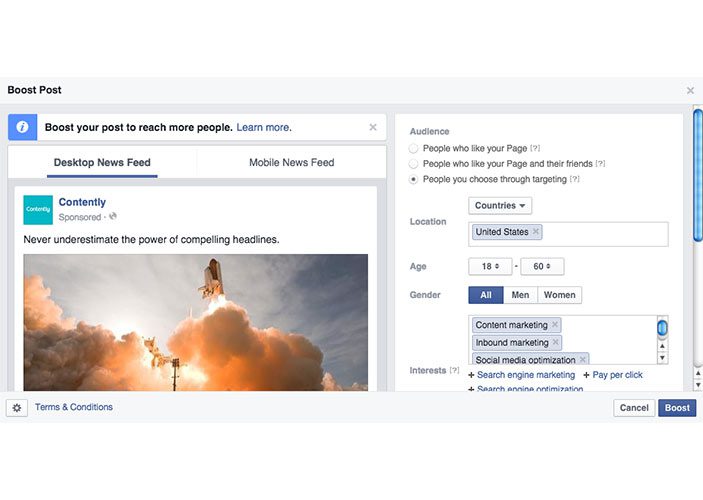Click the Sponsored label text
703x500 pixels.
[x=80, y=217]
